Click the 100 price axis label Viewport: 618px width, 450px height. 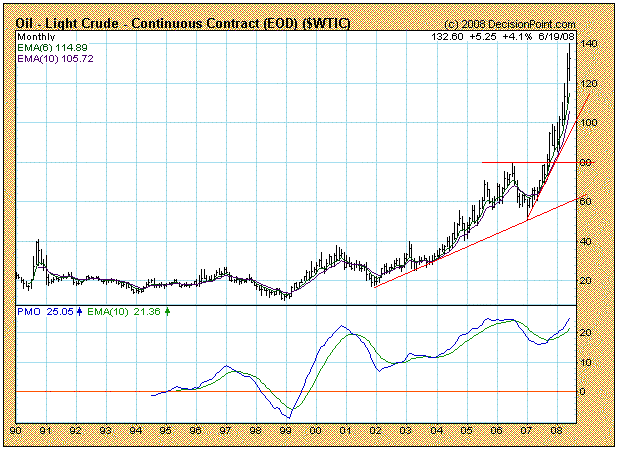[x=589, y=123]
